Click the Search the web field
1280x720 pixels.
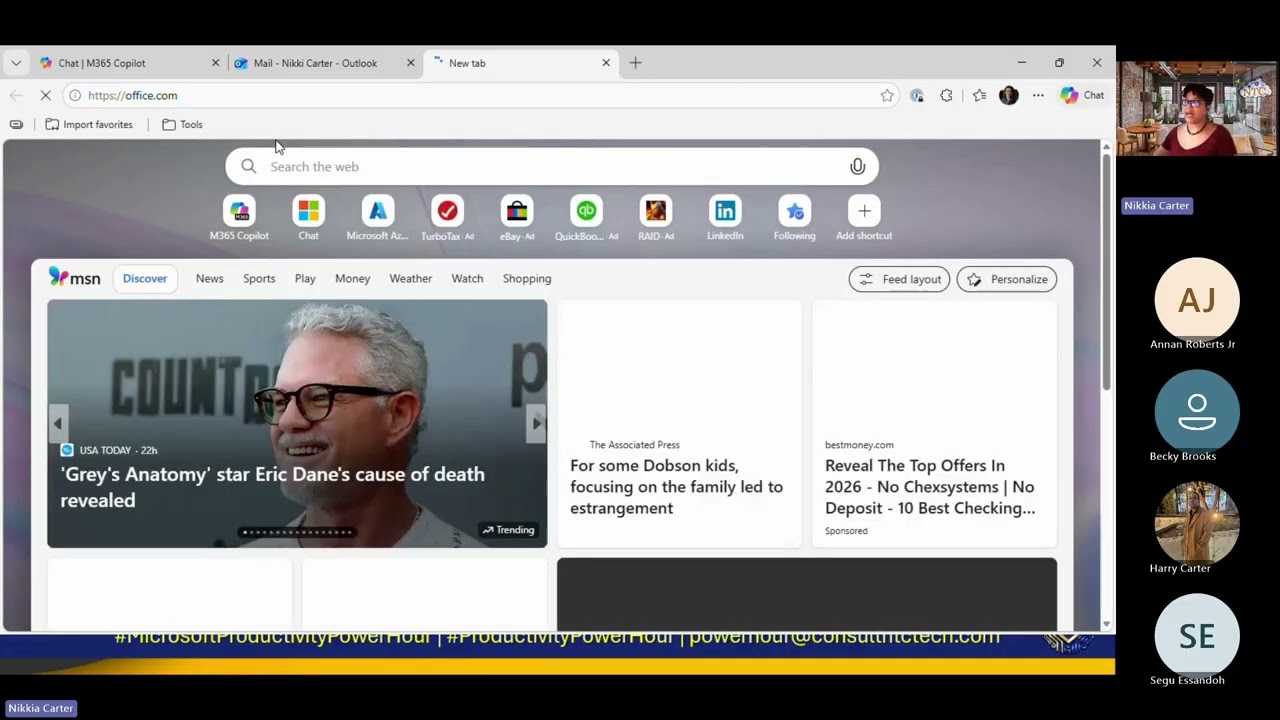pyautogui.click(x=552, y=167)
